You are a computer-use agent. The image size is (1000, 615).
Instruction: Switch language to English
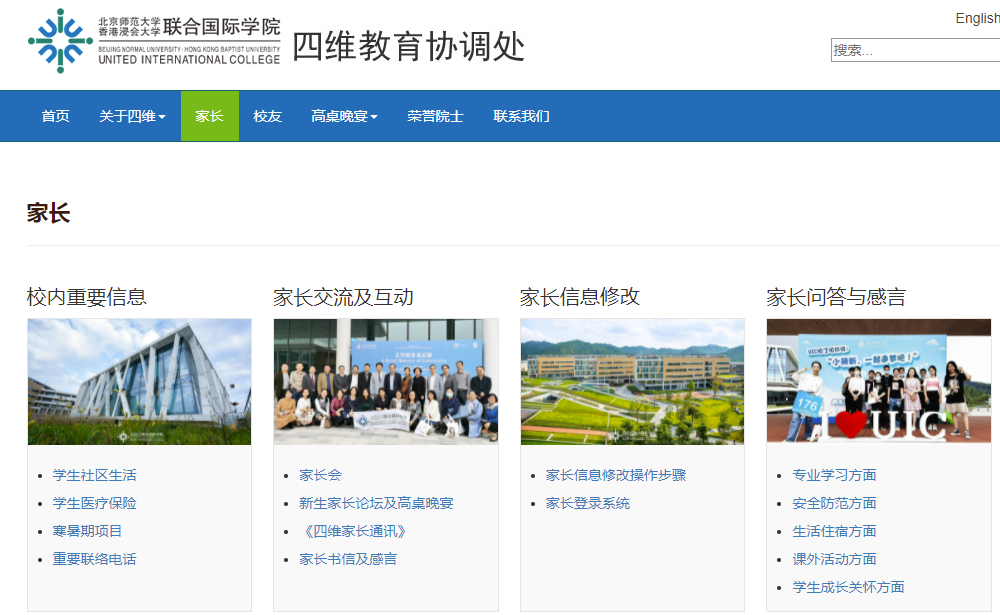point(976,18)
